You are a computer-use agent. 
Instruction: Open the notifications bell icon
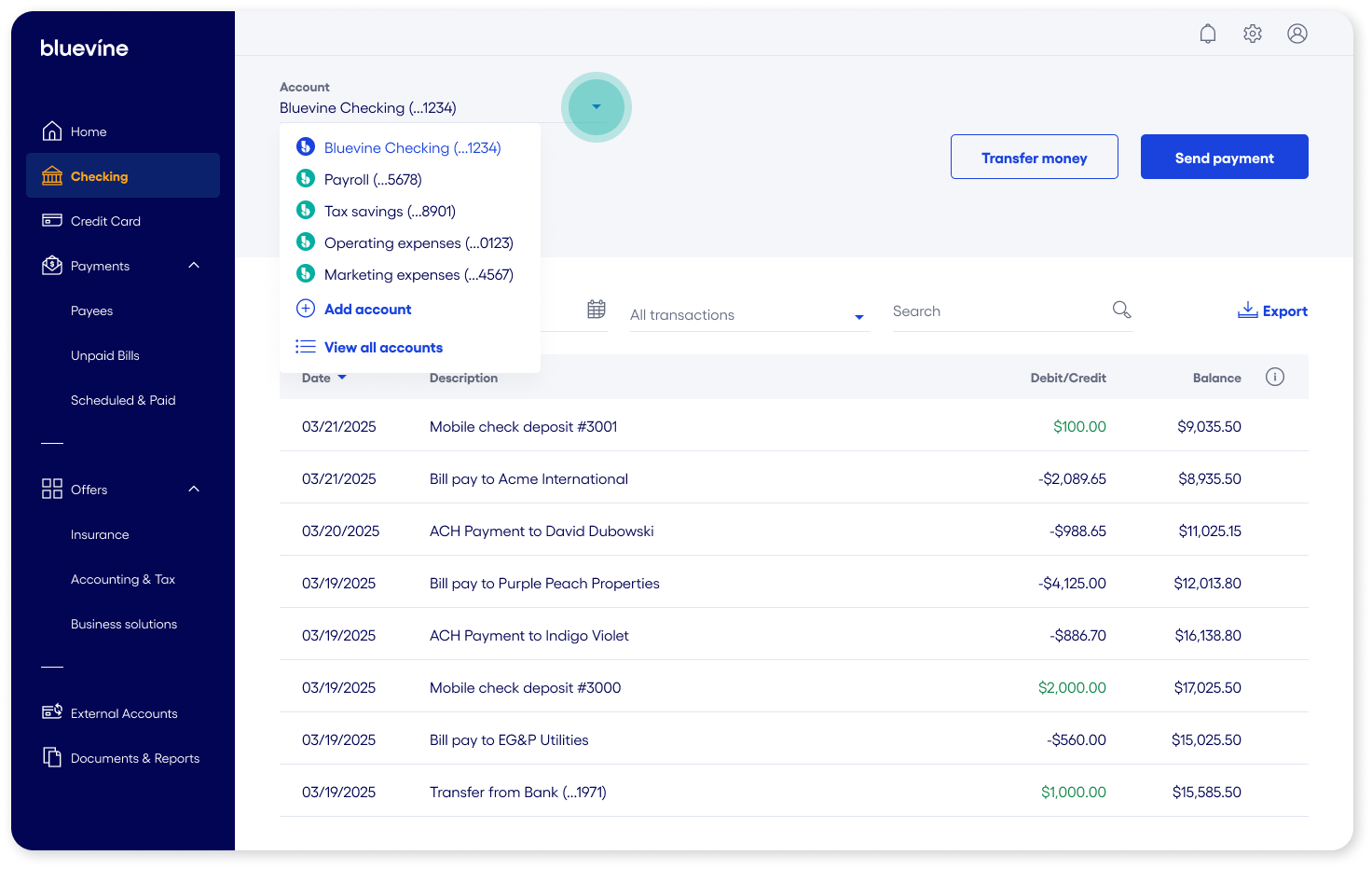click(1207, 34)
